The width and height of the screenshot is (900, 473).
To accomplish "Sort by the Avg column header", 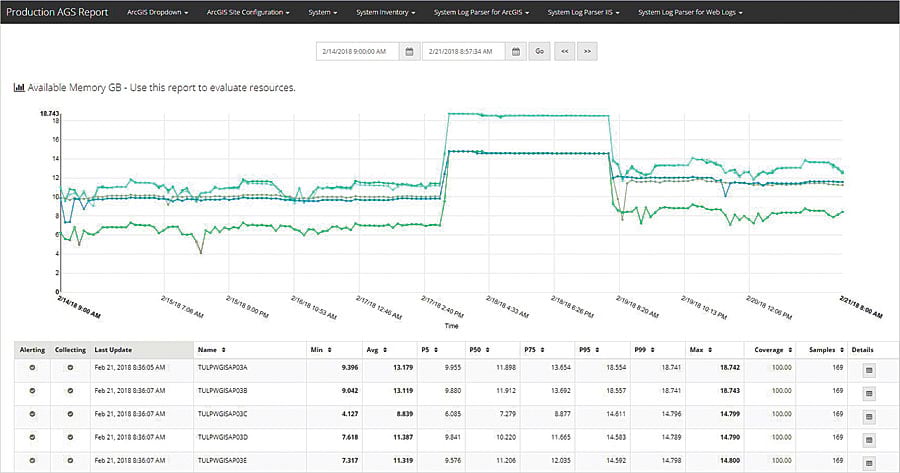I will [389, 350].
